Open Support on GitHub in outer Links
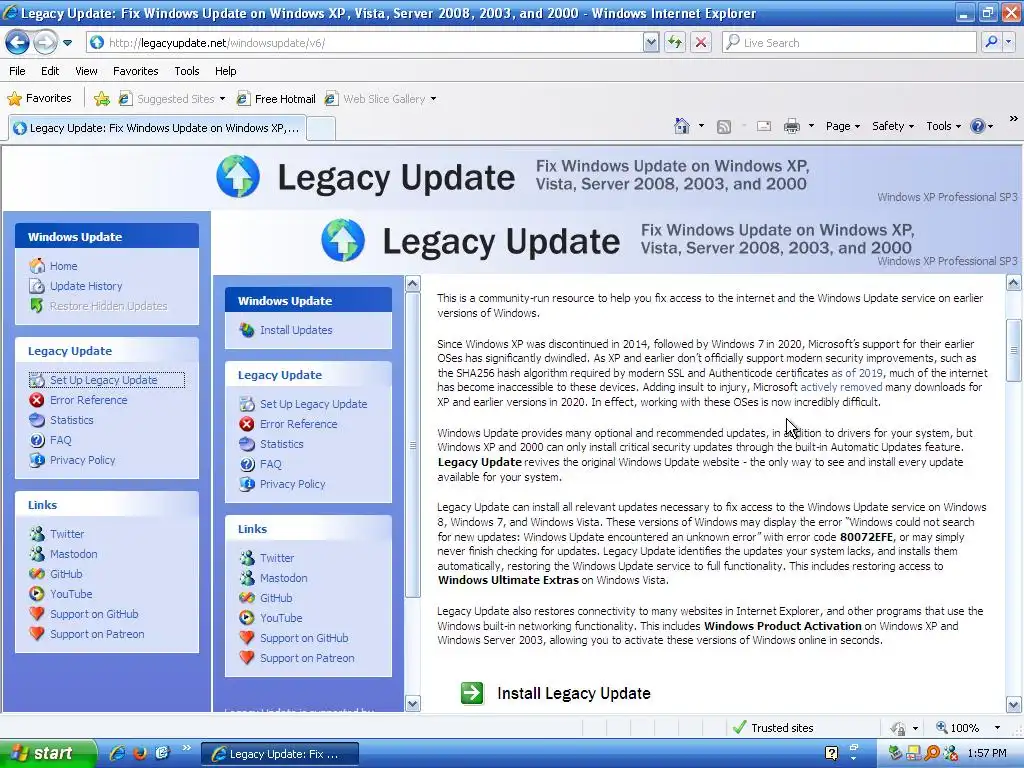Image resolution: width=1024 pixels, height=768 pixels. (x=94, y=614)
